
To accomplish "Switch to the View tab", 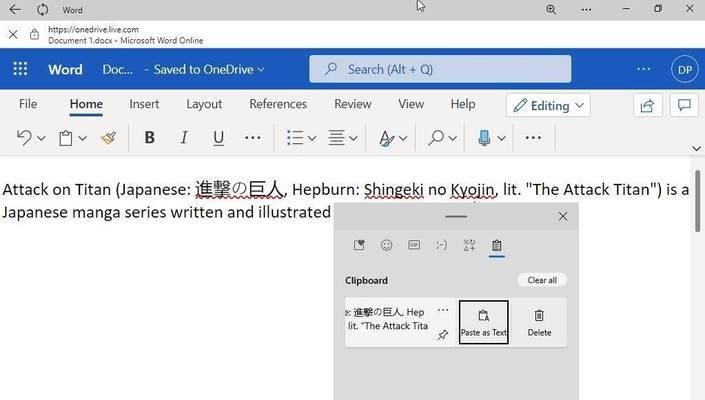I will pyautogui.click(x=411, y=104).
